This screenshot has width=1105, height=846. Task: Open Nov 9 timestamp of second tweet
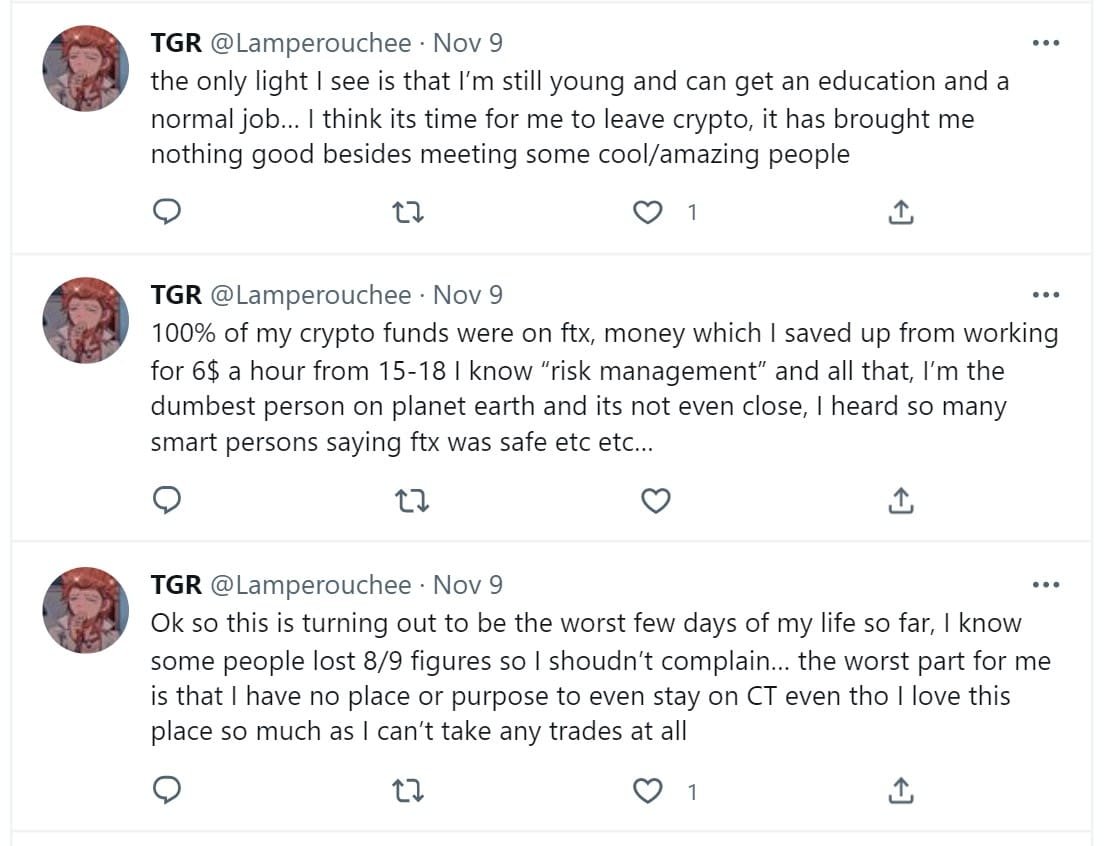click(468, 295)
